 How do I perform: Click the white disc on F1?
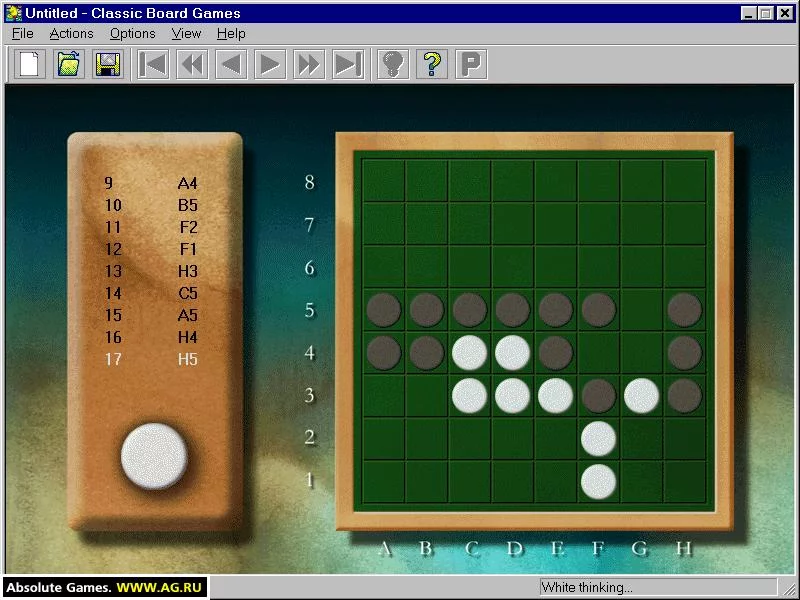pos(598,481)
